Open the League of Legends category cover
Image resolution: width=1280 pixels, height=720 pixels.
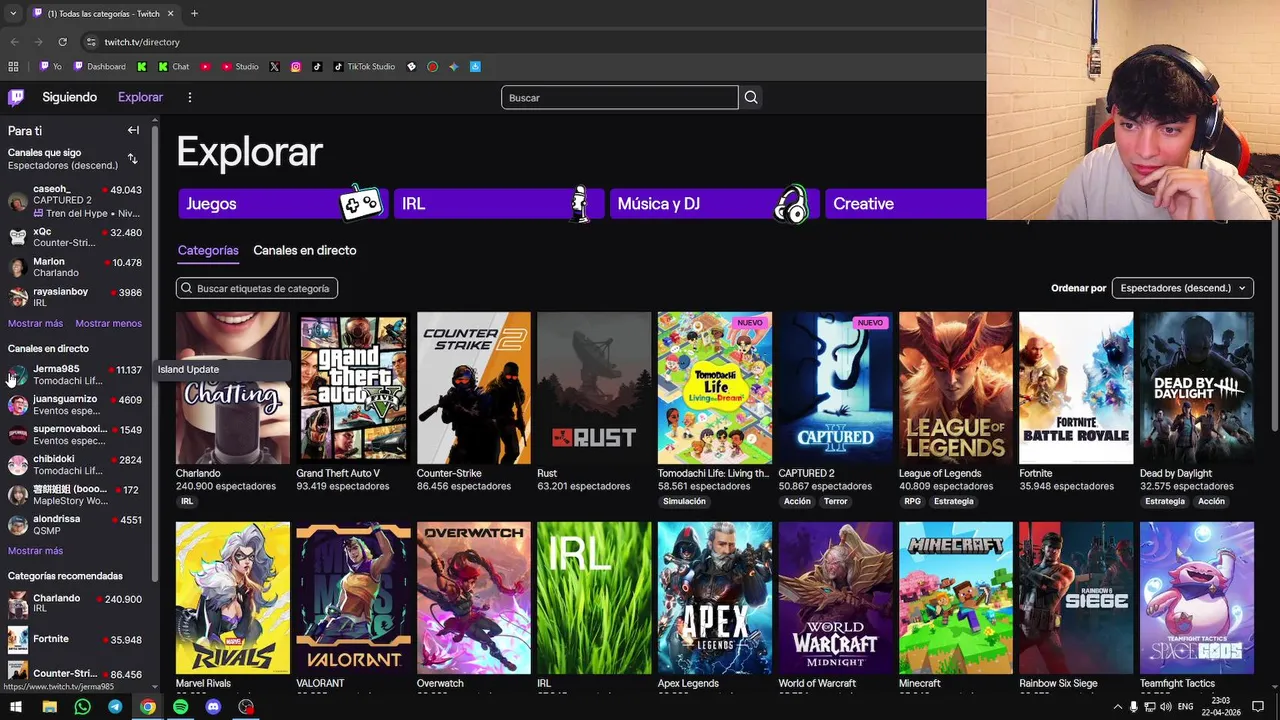[956, 388]
